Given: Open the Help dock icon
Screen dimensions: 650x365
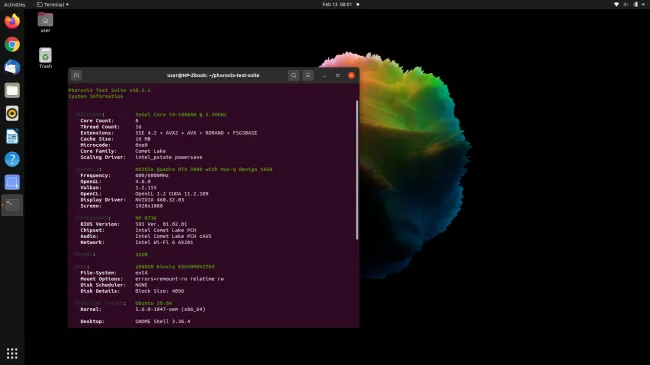Looking at the screenshot, I should 12,159.
